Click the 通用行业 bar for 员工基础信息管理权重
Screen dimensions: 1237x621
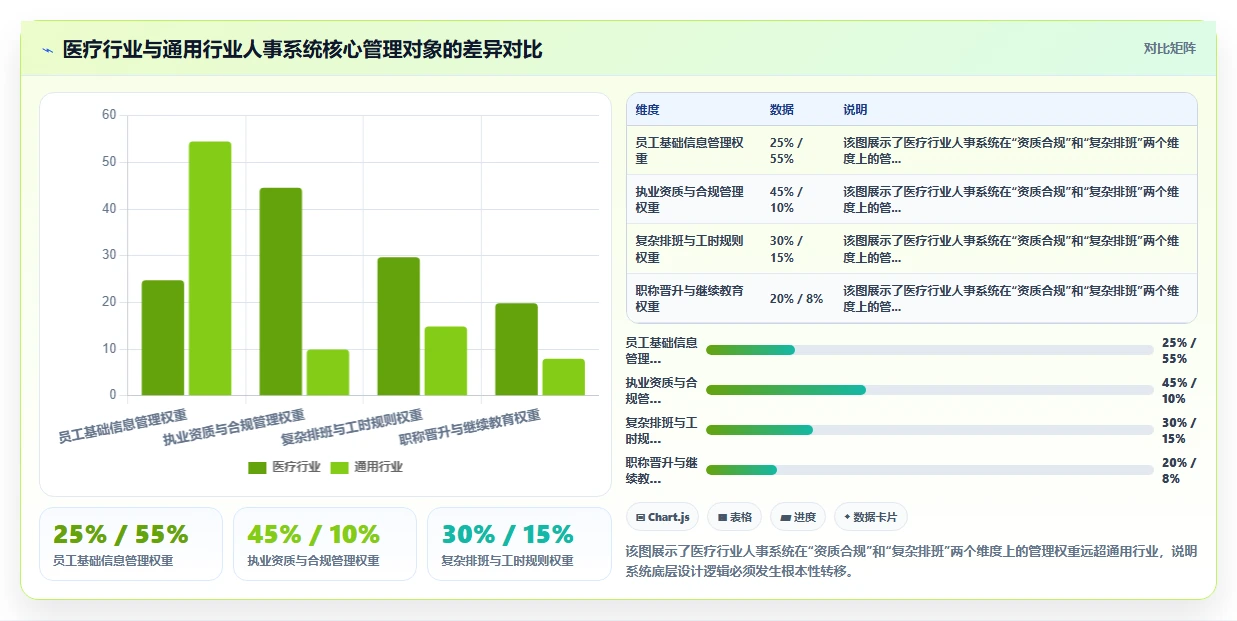tap(210, 268)
